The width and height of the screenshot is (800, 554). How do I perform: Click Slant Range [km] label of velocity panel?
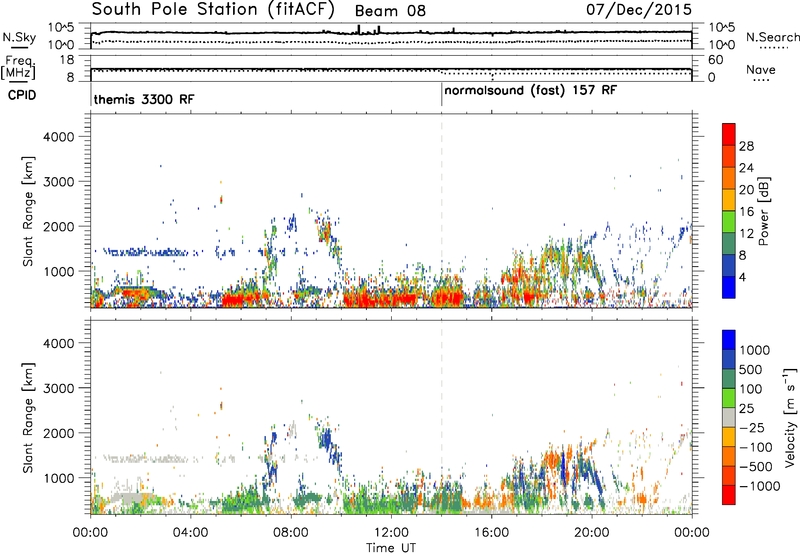[x=28, y=418]
